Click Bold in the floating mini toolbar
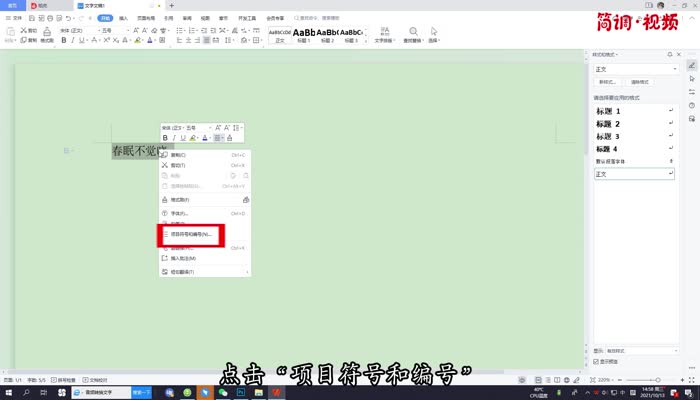Viewport: 700px width, 400px height. (x=165, y=137)
